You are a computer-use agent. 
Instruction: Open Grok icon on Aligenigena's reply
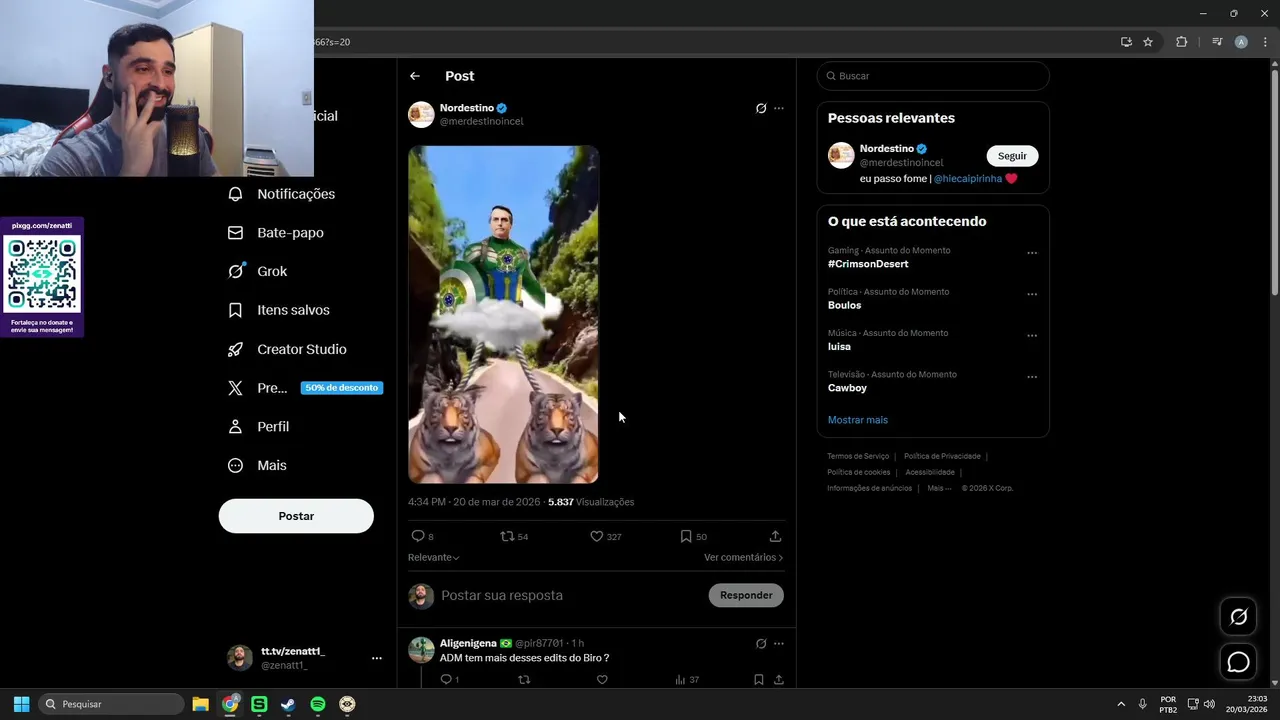point(761,644)
